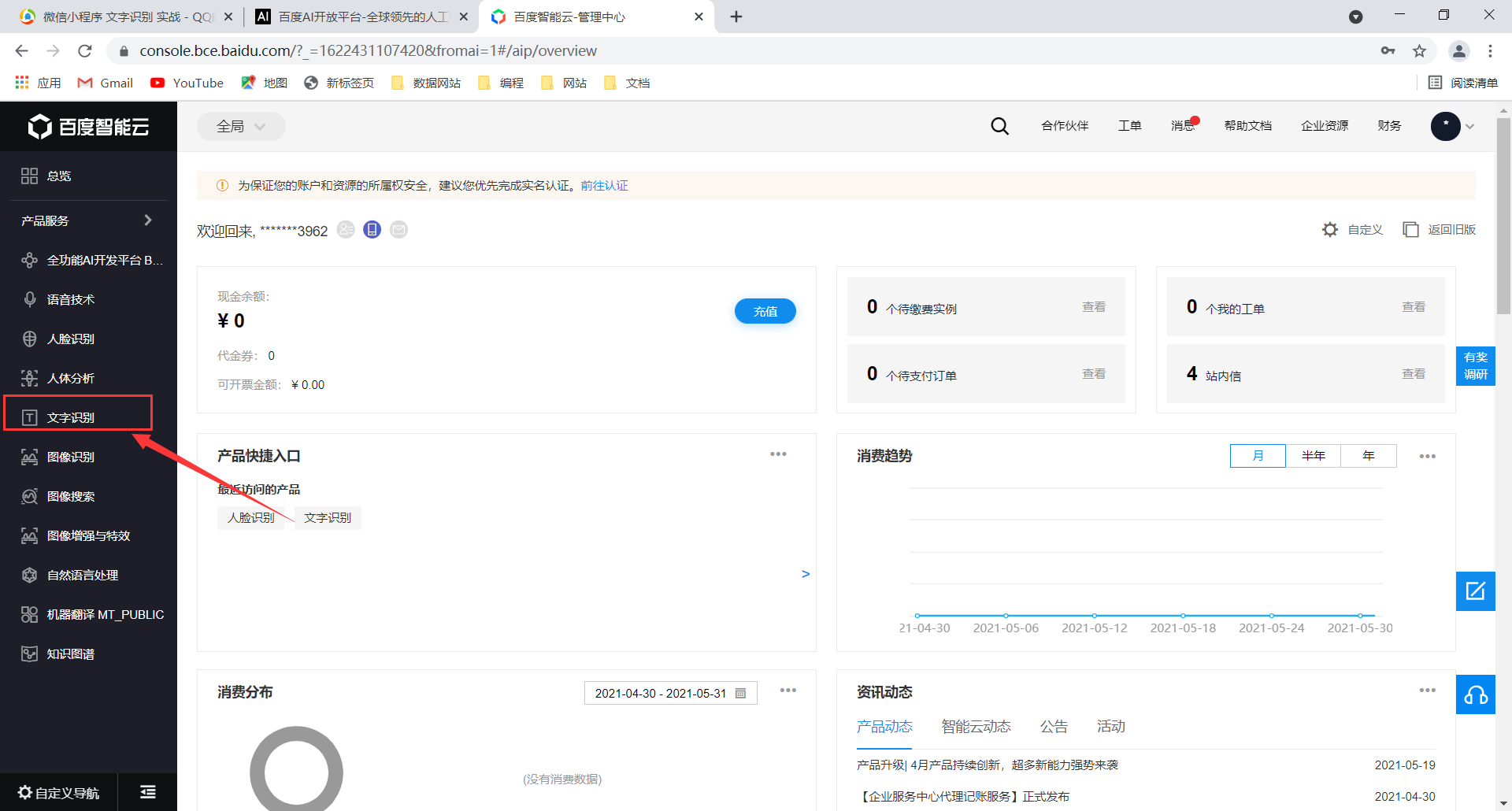Open the more options of 资讯动态

pos(1427,691)
